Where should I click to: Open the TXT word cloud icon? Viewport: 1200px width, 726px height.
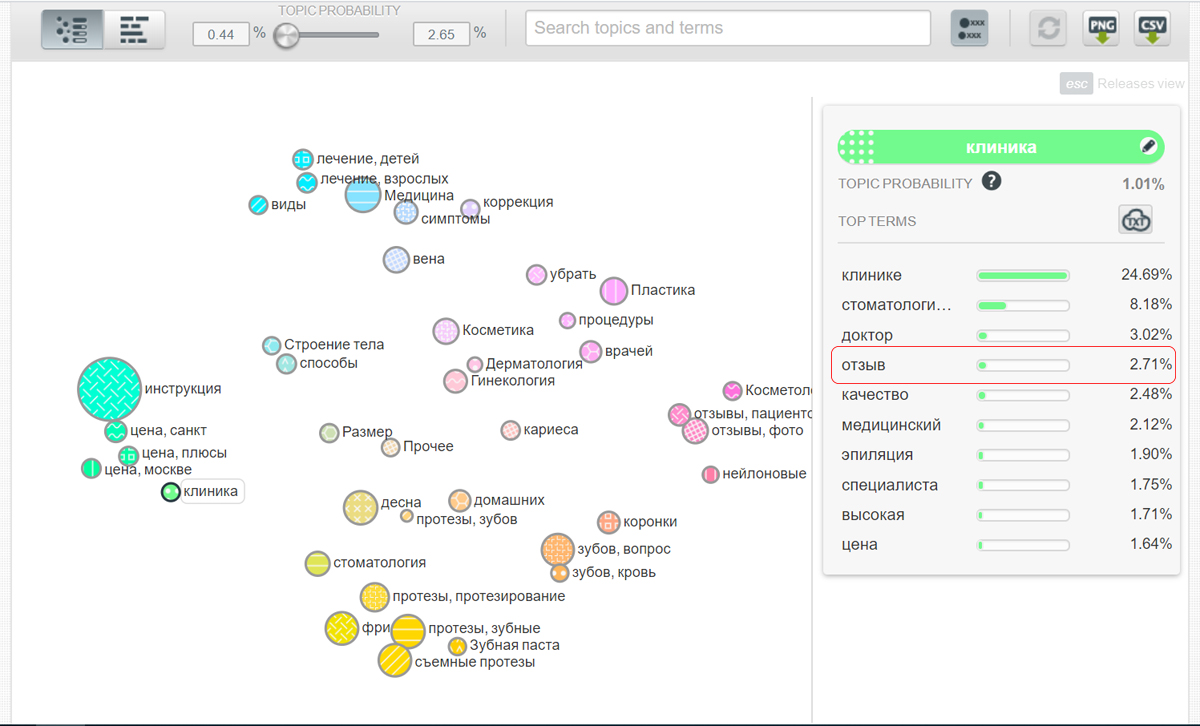pyautogui.click(x=1135, y=220)
